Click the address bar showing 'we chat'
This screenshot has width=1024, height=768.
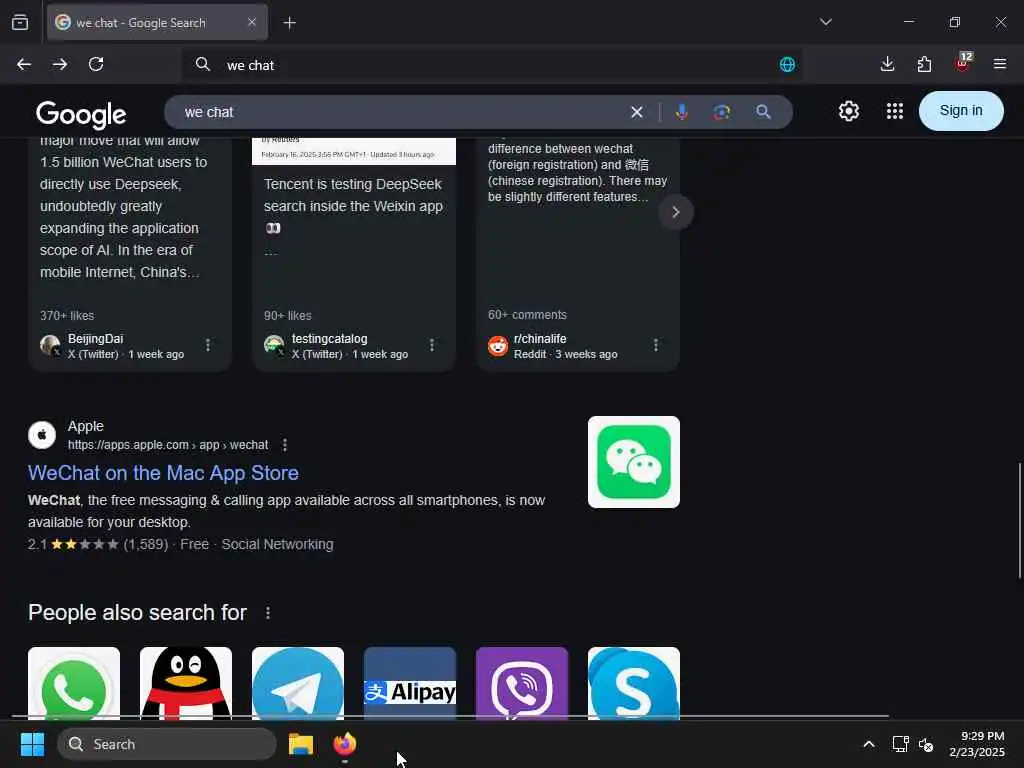pyautogui.click(x=490, y=65)
